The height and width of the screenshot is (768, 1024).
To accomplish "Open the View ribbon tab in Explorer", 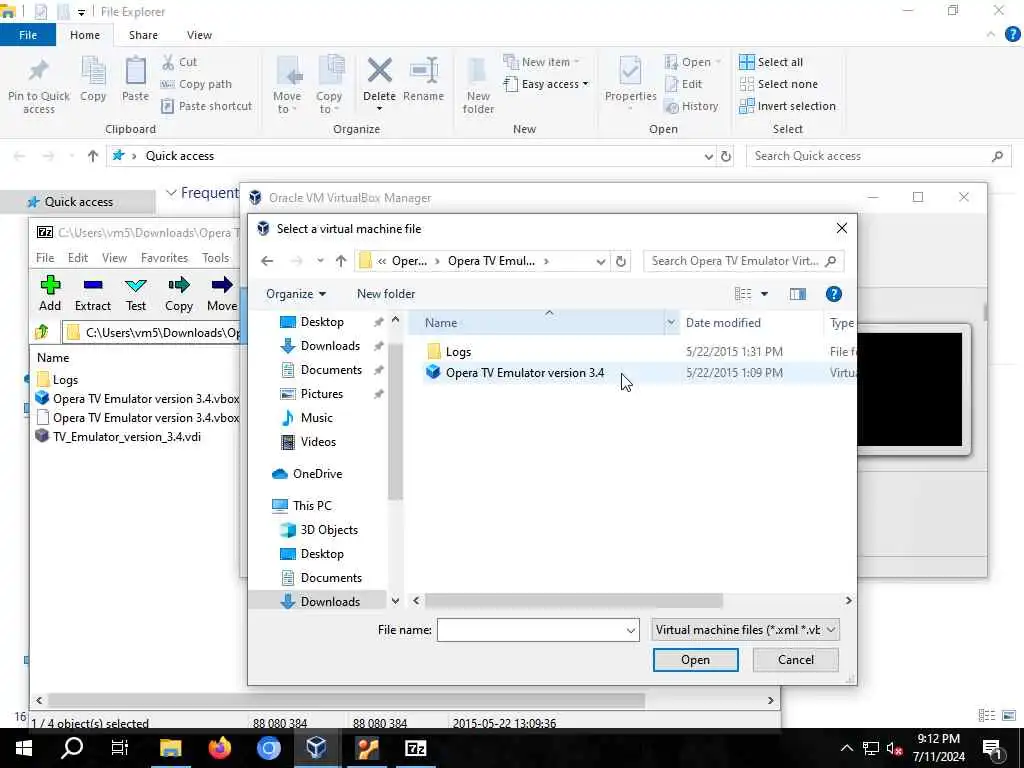I will (199, 35).
